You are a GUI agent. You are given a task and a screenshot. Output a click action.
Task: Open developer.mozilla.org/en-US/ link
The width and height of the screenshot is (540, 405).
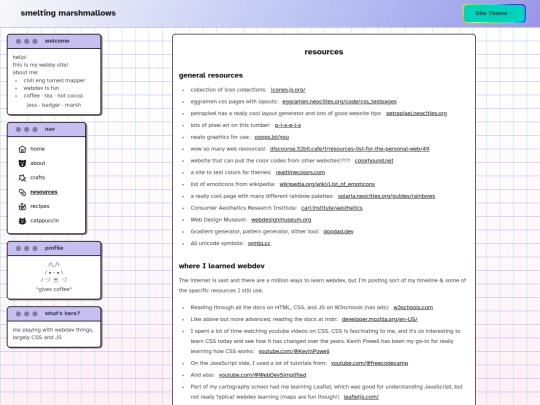pyautogui.click(x=380, y=319)
